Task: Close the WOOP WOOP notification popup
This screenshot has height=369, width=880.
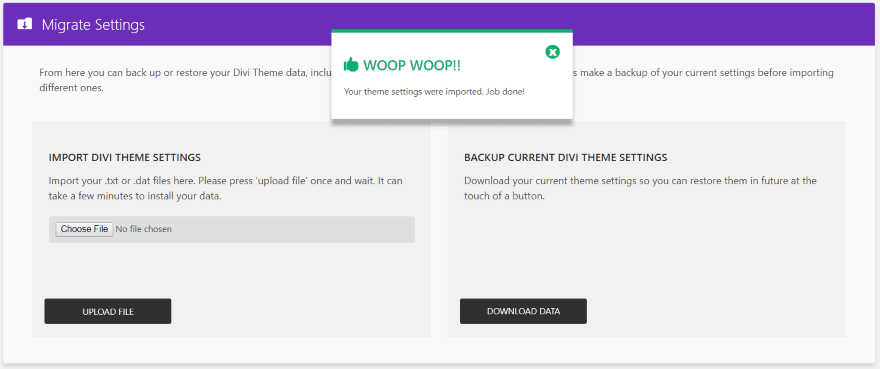Action: tap(553, 52)
